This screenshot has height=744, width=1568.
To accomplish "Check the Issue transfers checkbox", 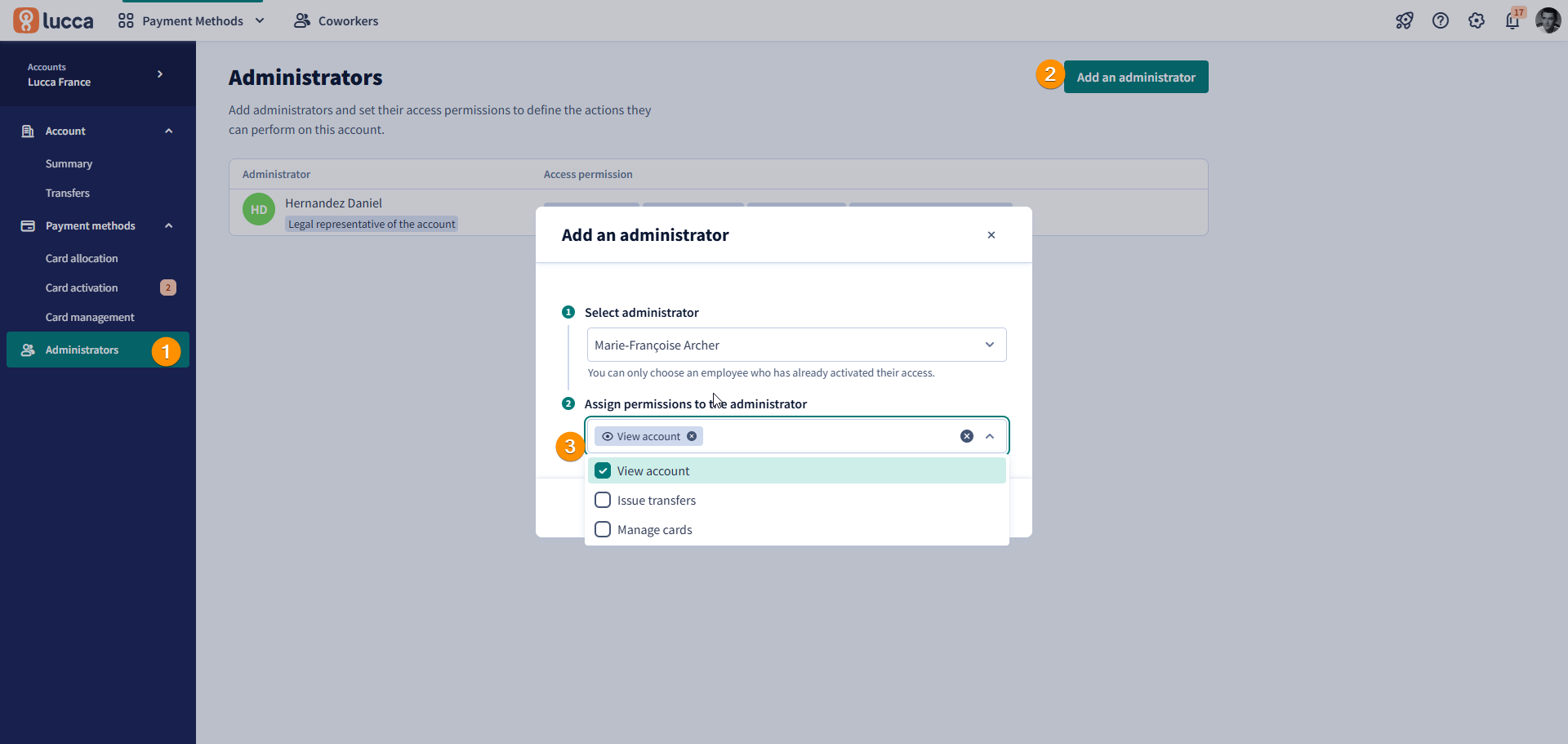I will pyautogui.click(x=603, y=500).
